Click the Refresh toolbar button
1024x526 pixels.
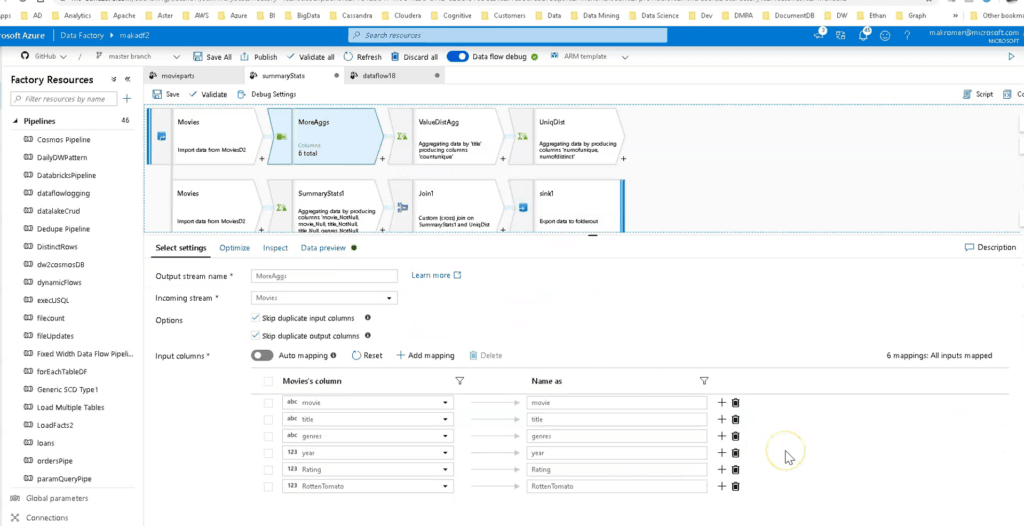362,57
